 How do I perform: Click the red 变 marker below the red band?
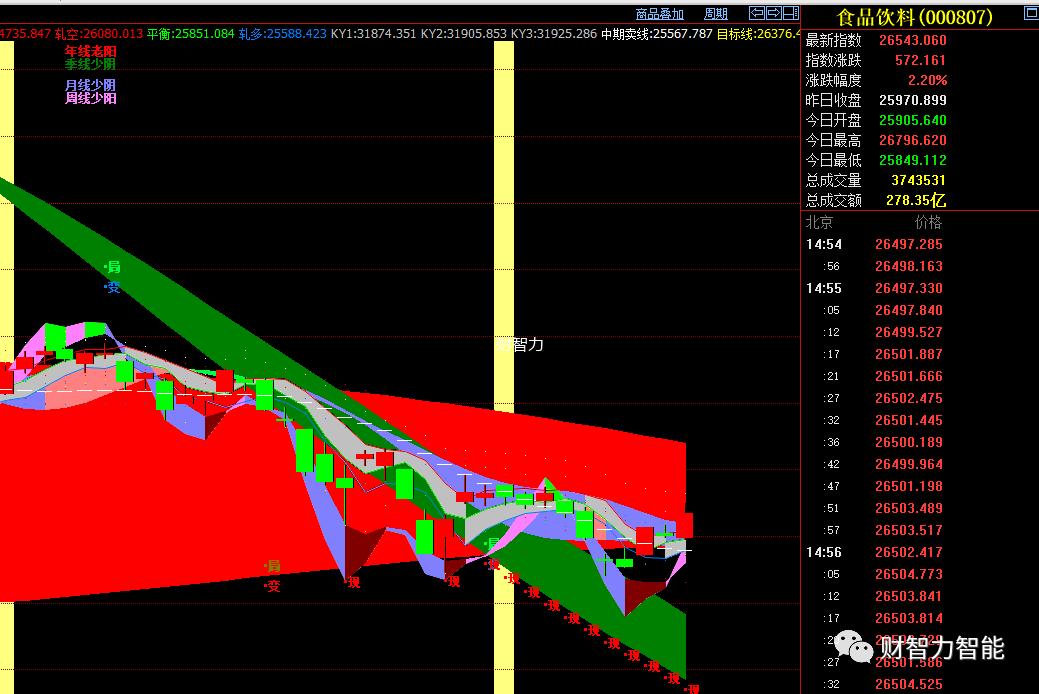273,586
